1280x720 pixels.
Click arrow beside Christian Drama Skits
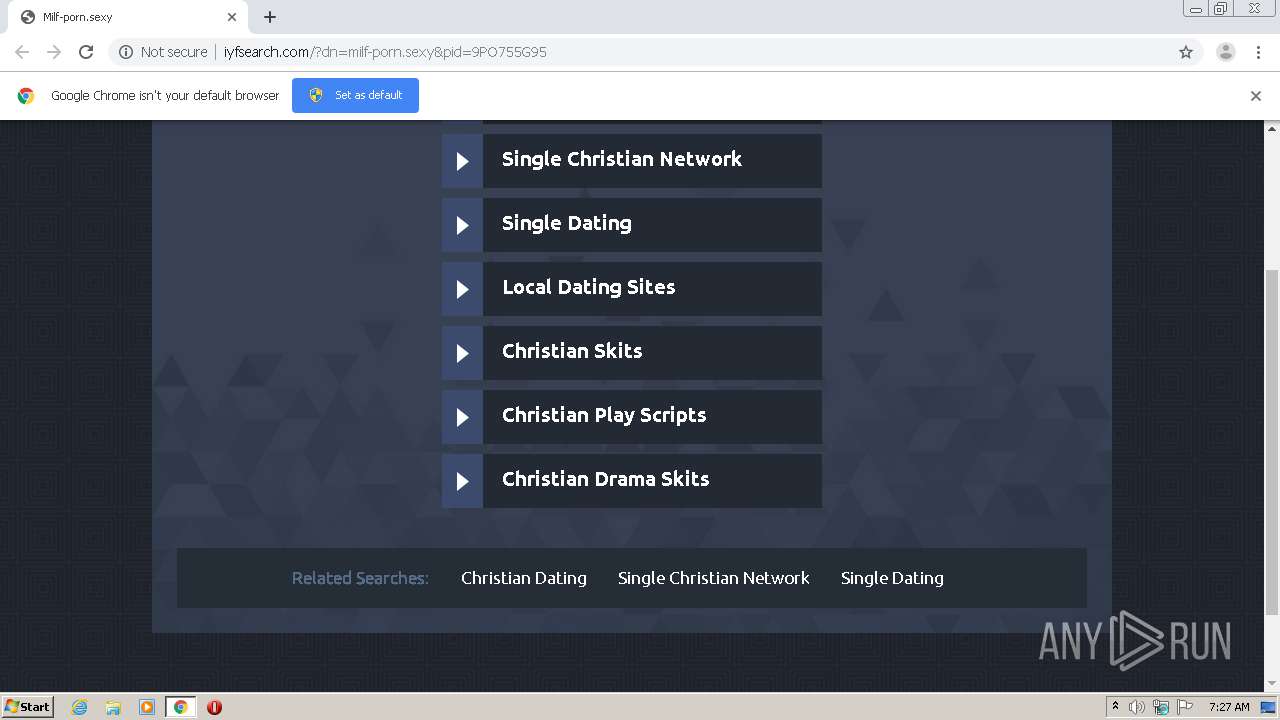(x=462, y=481)
